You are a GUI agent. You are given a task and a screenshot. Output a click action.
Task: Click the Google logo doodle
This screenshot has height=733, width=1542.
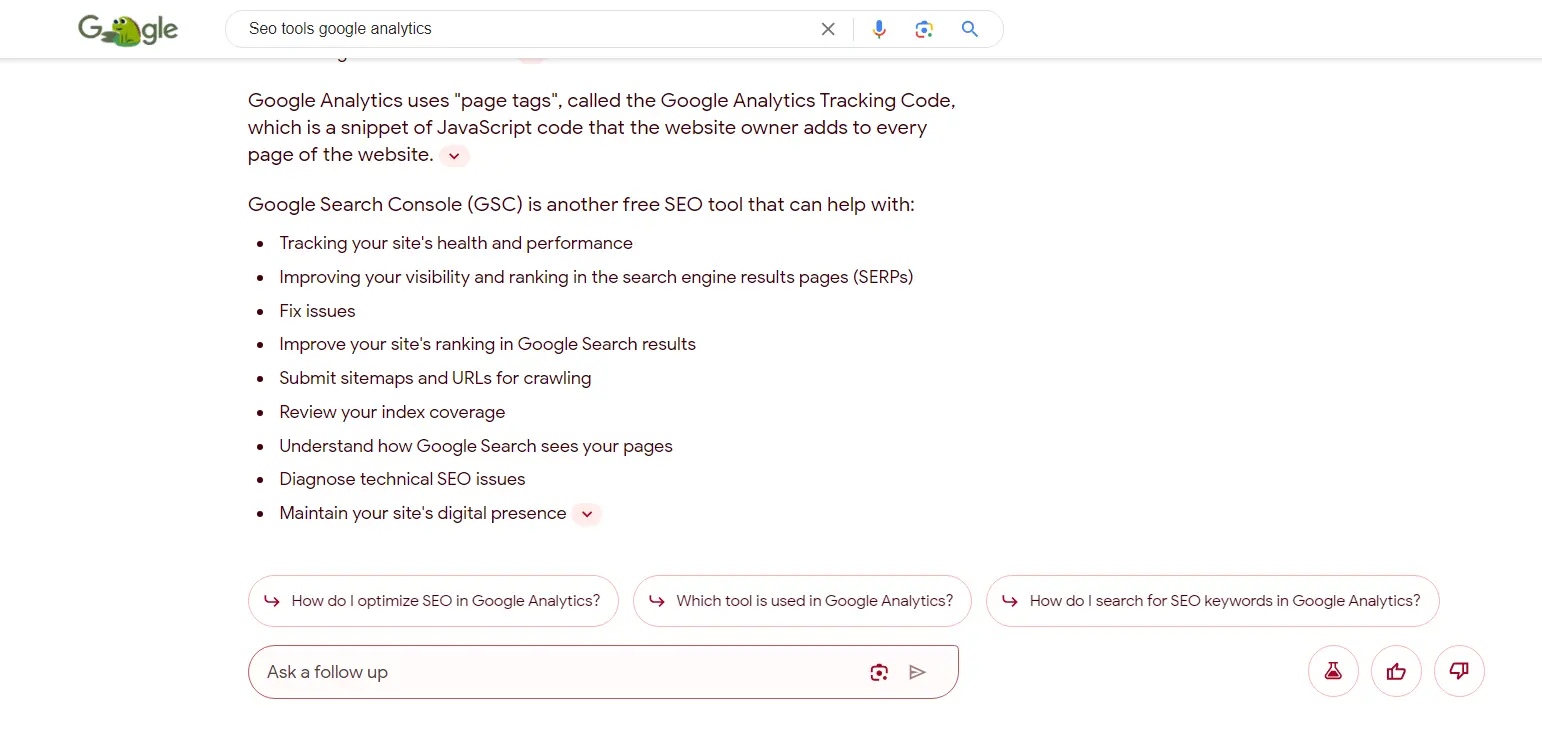128,30
